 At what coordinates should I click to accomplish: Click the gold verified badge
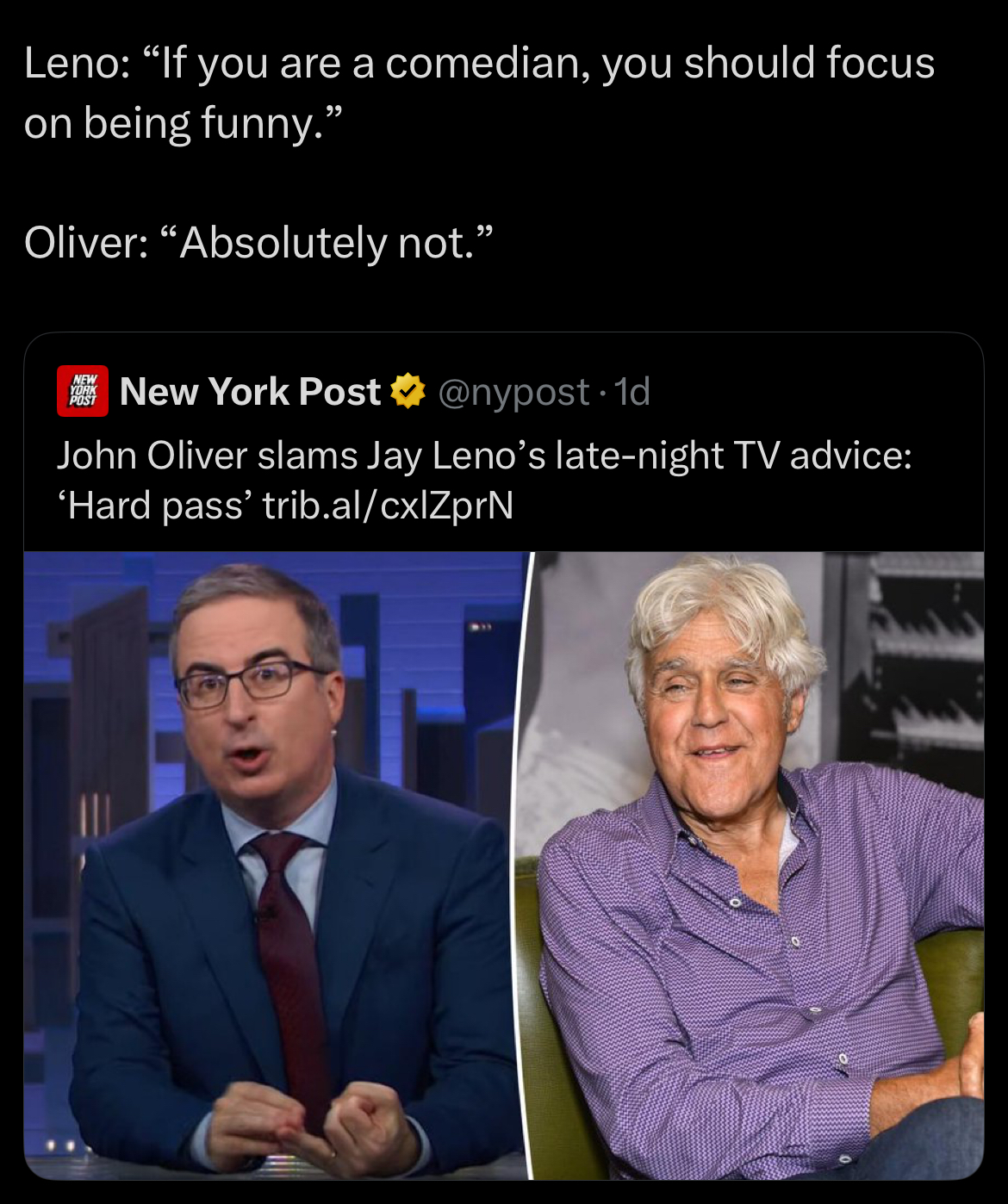coord(408,392)
